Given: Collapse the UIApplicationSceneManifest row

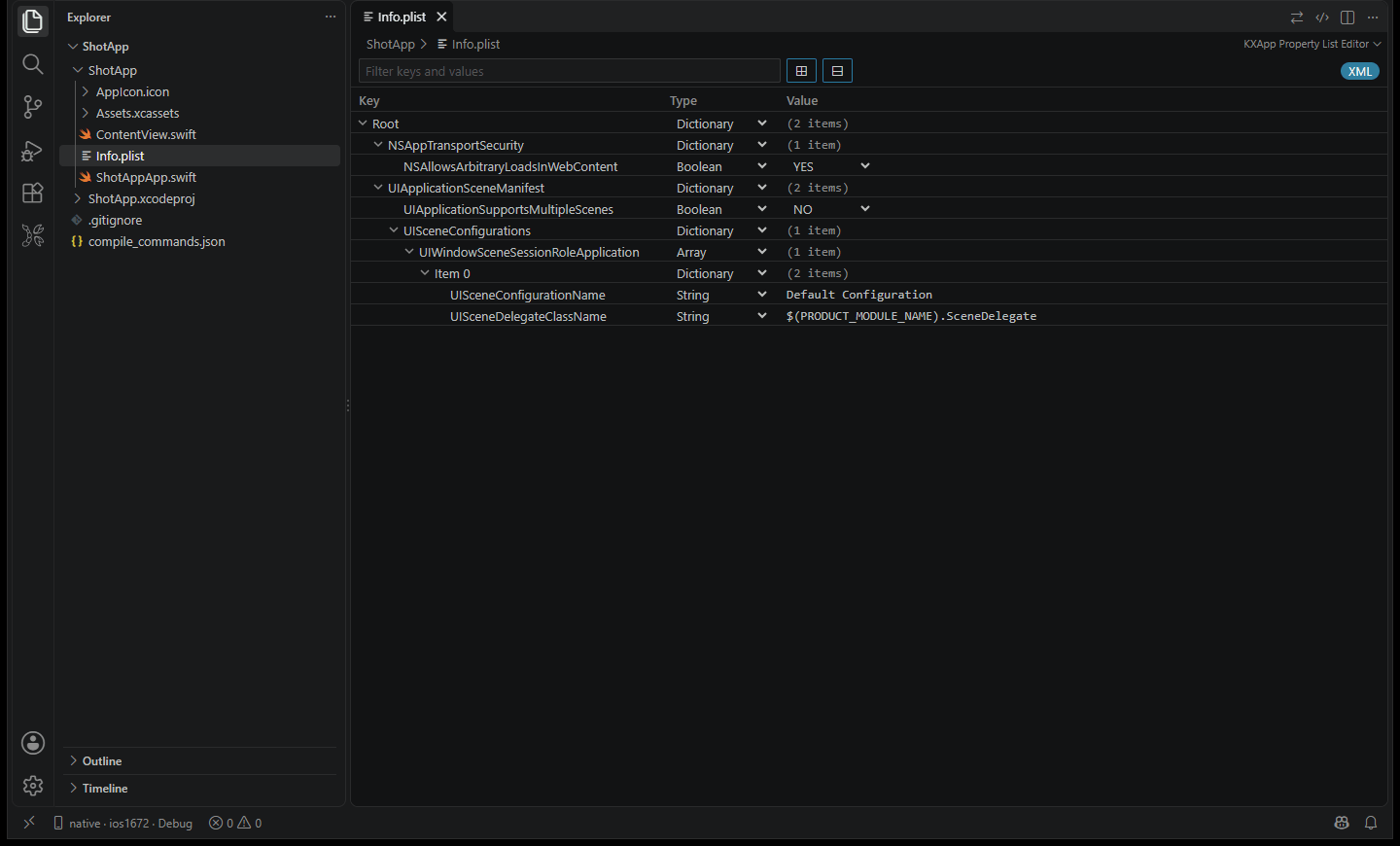Looking at the screenshot, I should [378, 188].
